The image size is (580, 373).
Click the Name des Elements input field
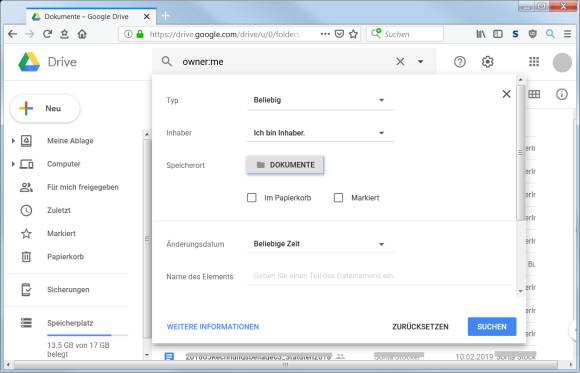(x=381, y=276)
